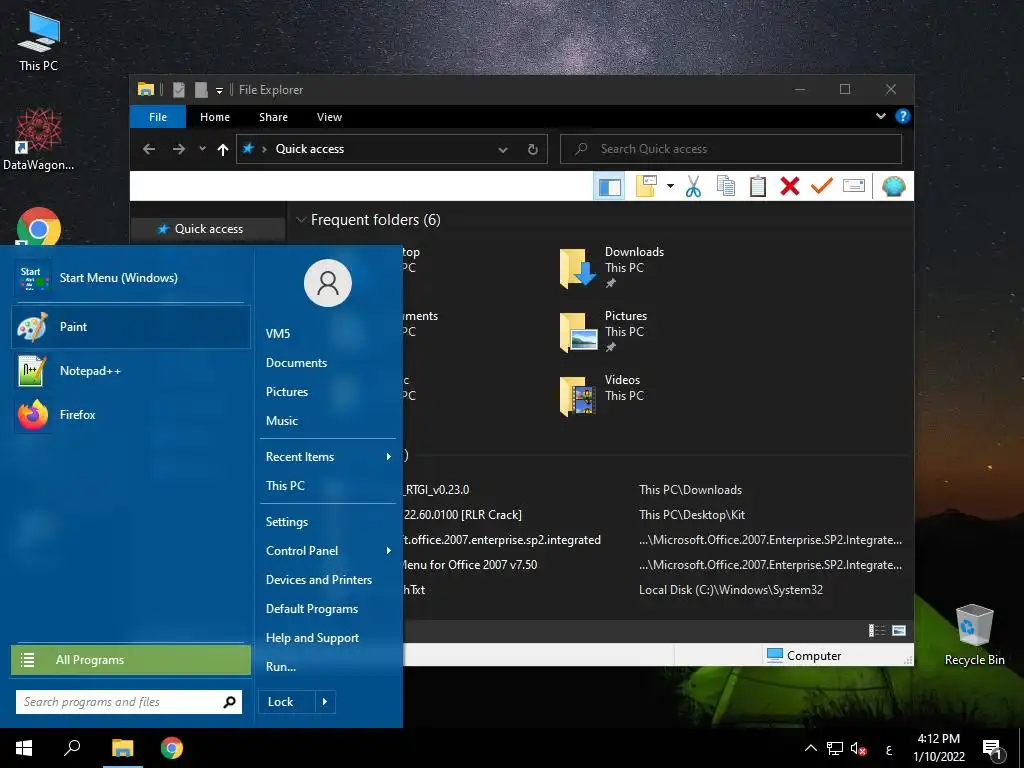Image resolution: width=1024 pixels, height=768 pixels.
Task: Switch to large icons view
Action: (899, 630)
